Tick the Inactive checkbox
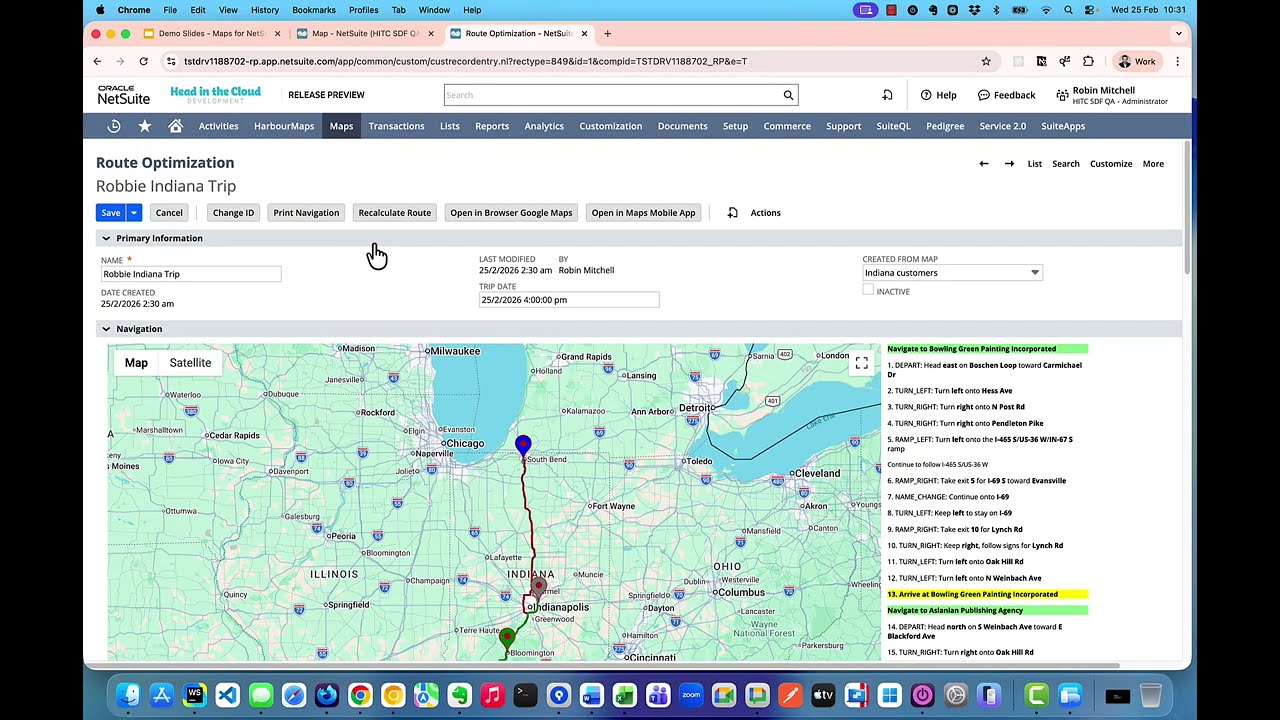 click(x=868, y=291)
